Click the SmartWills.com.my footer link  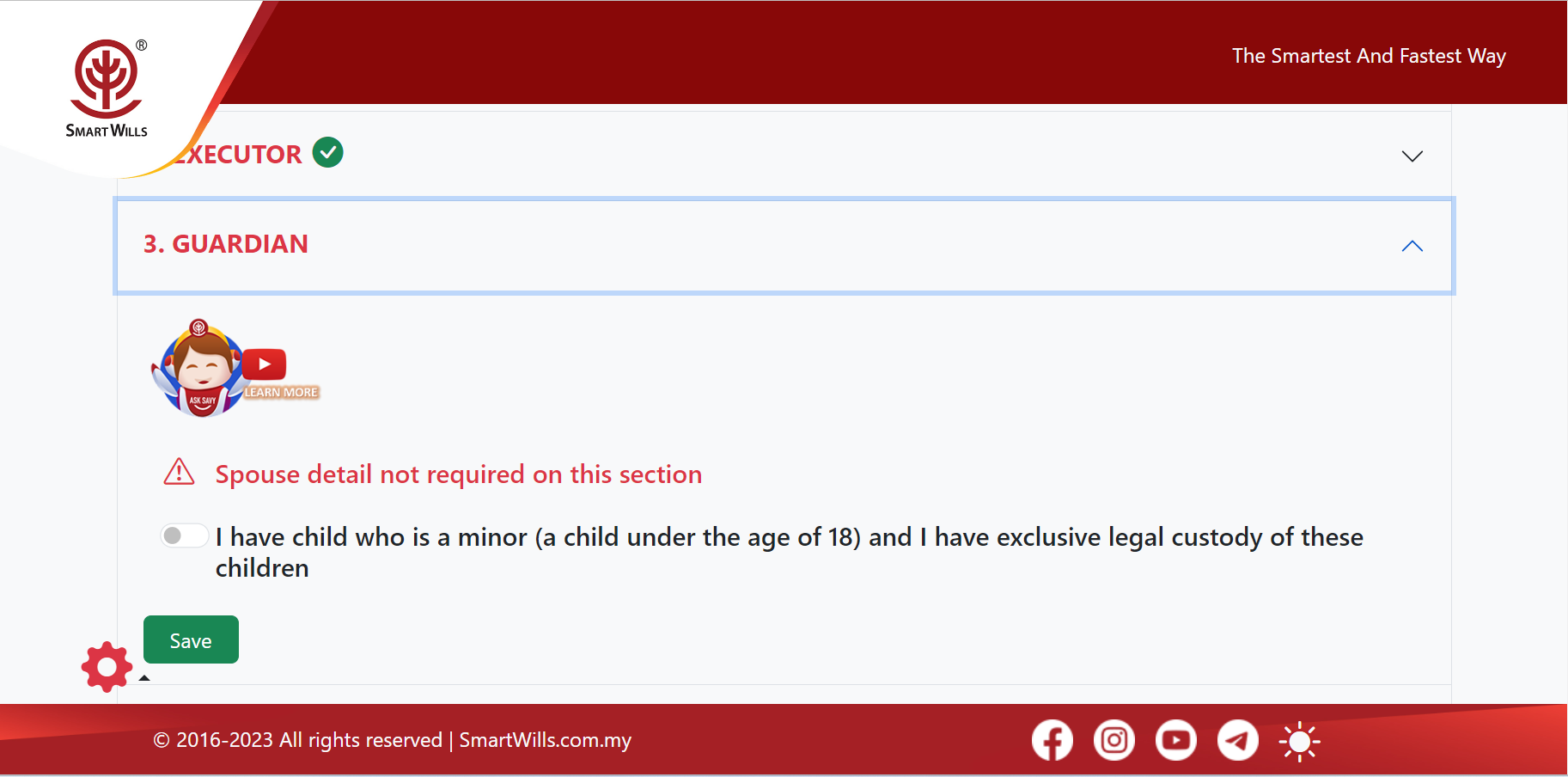[x=545, y=740]
